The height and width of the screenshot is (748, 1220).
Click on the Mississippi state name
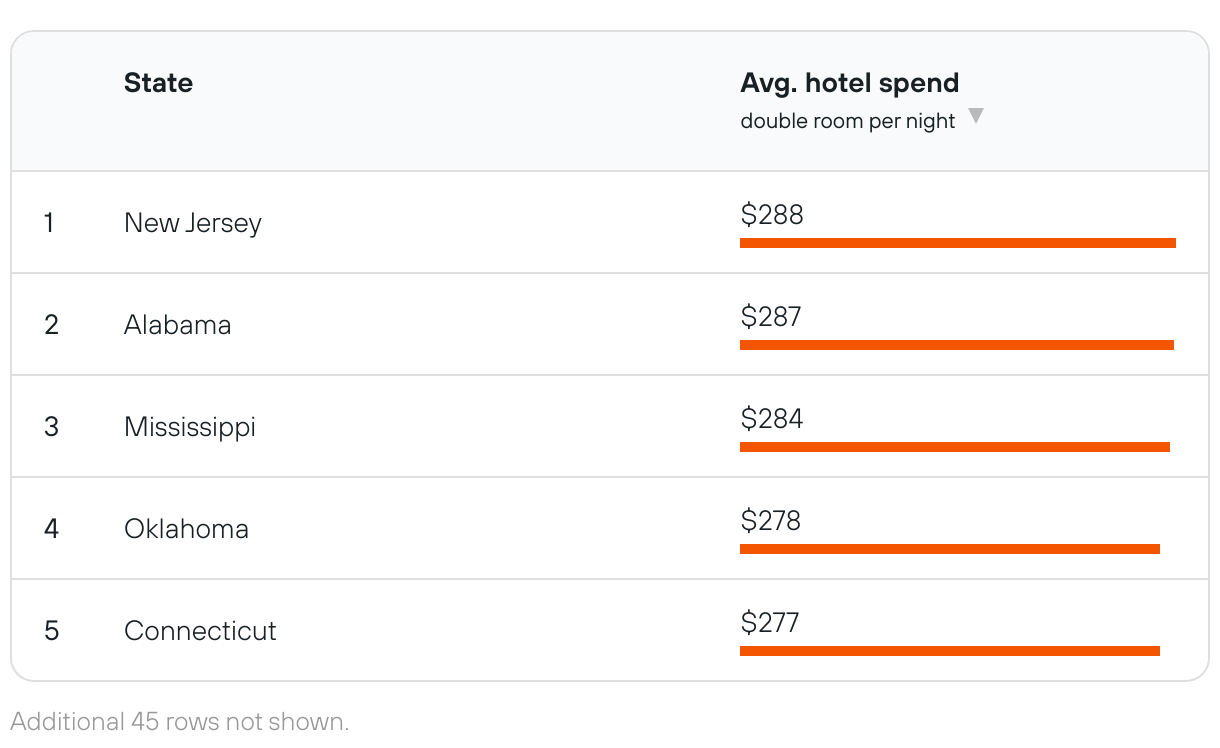189,427
